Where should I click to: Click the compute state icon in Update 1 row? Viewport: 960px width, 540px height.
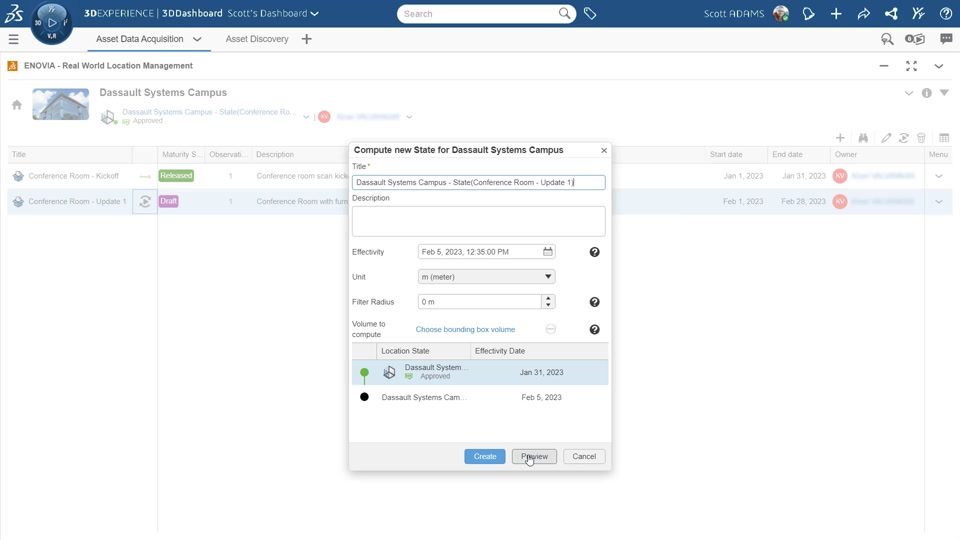[145, 201]
